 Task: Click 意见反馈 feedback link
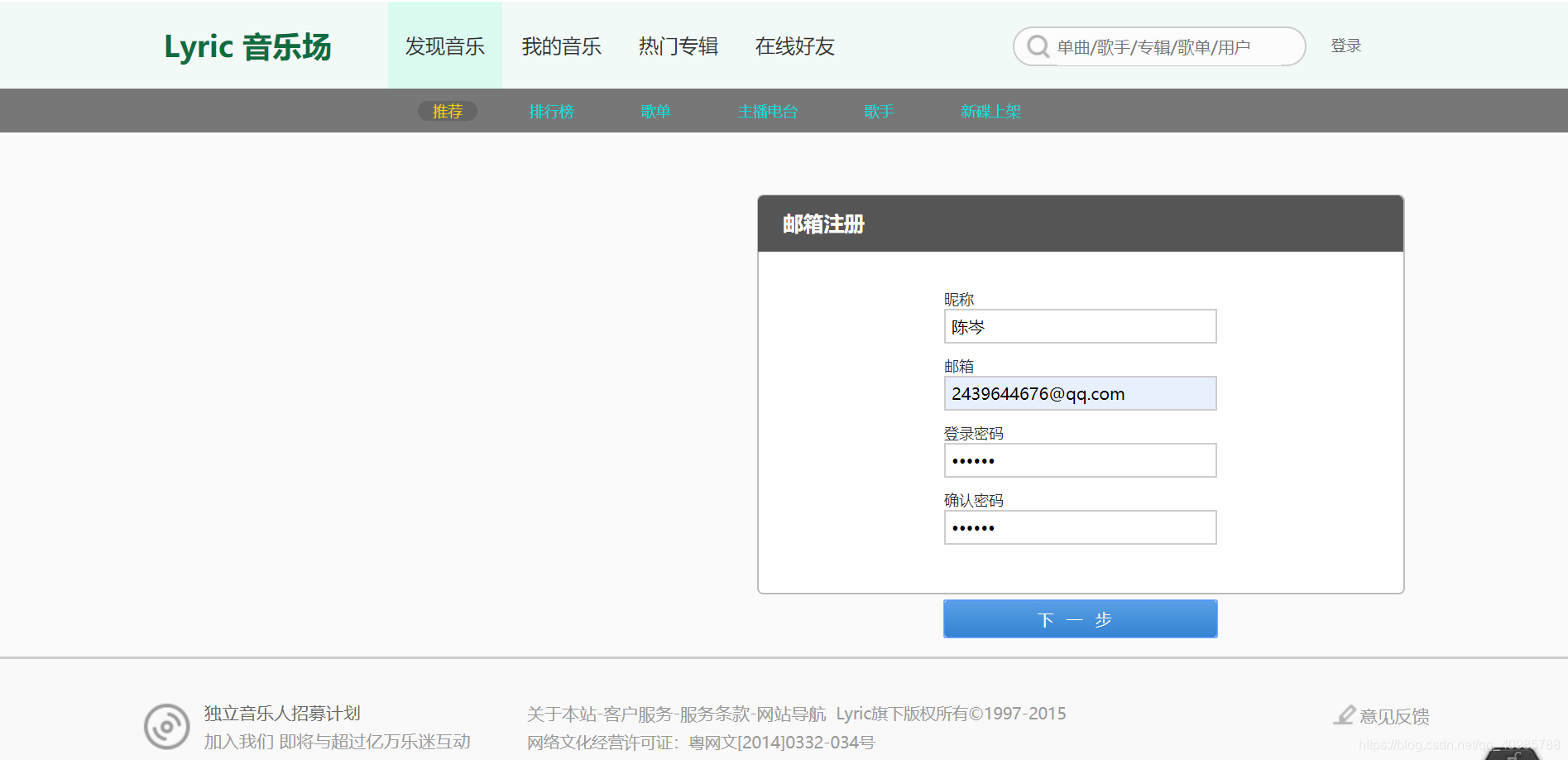pos(1395,716)
